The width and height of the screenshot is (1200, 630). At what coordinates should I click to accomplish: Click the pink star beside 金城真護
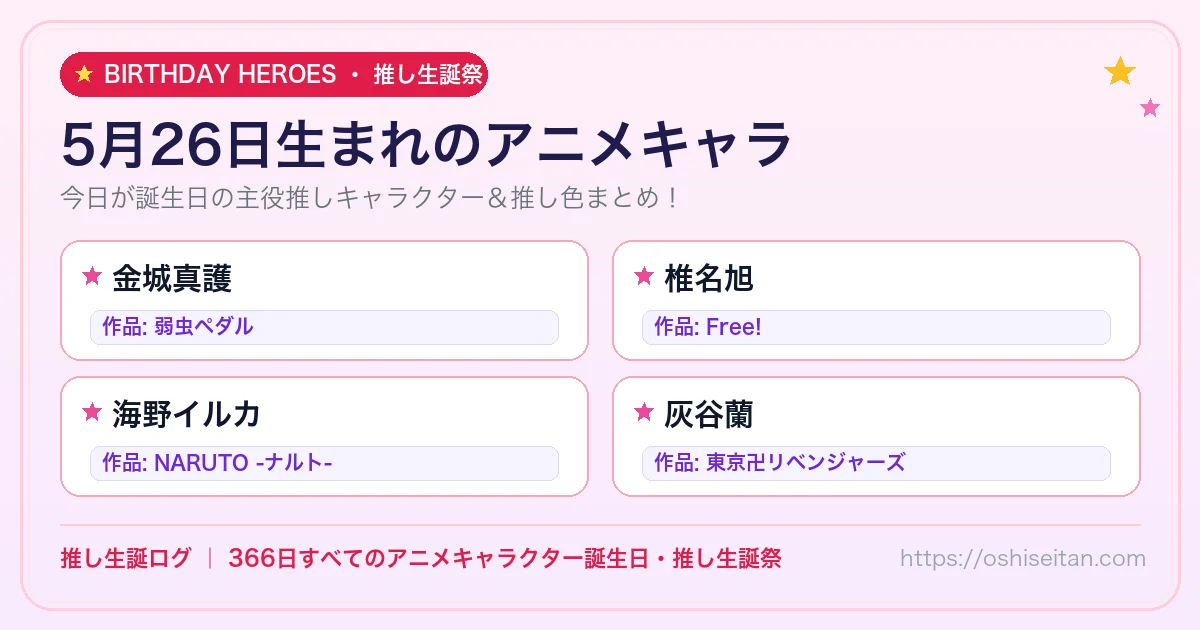click(92, 276)
